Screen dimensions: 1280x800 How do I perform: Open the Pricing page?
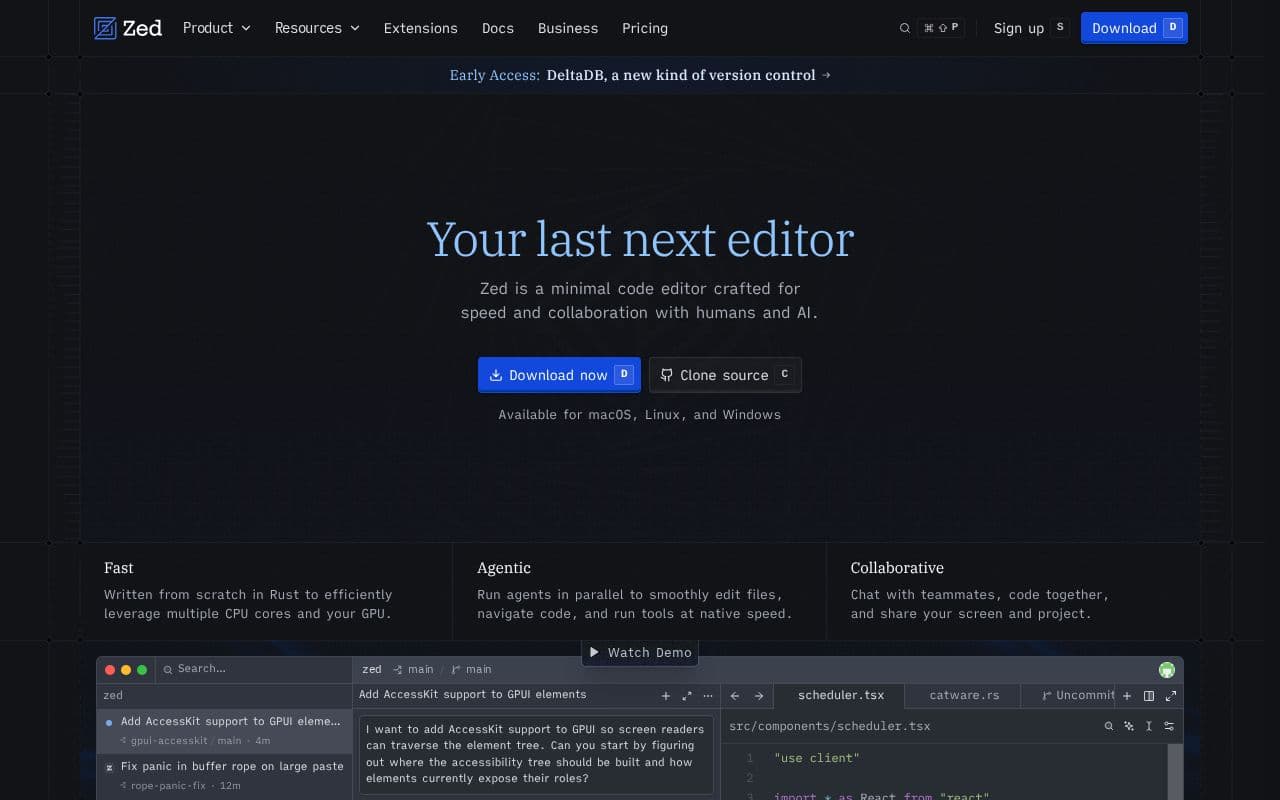point(645,28)
